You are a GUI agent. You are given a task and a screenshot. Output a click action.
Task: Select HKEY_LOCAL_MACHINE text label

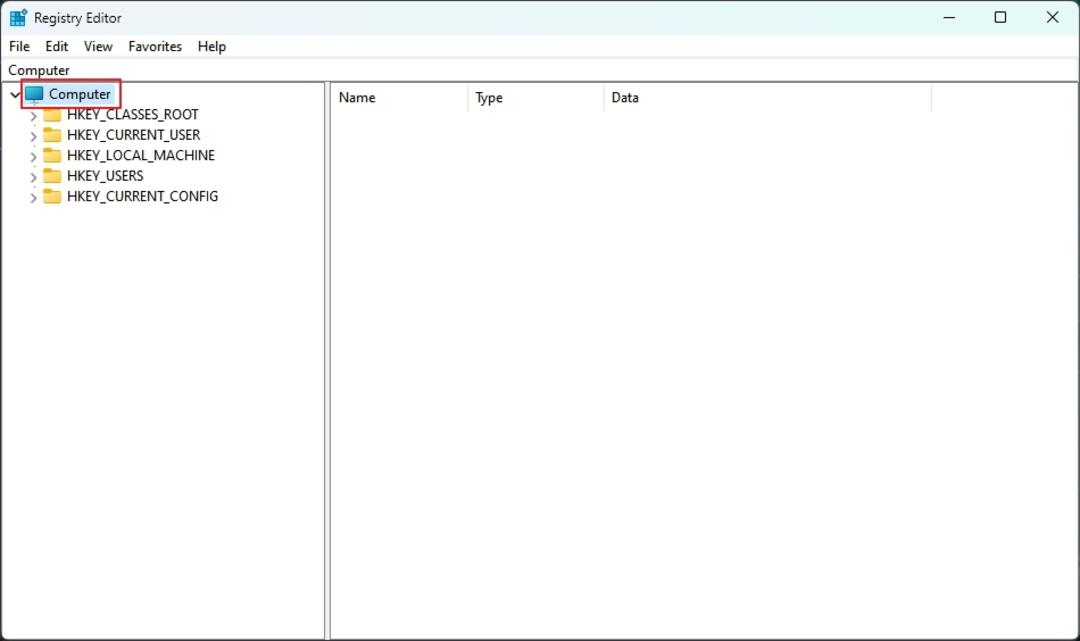[x=141, y=156]
